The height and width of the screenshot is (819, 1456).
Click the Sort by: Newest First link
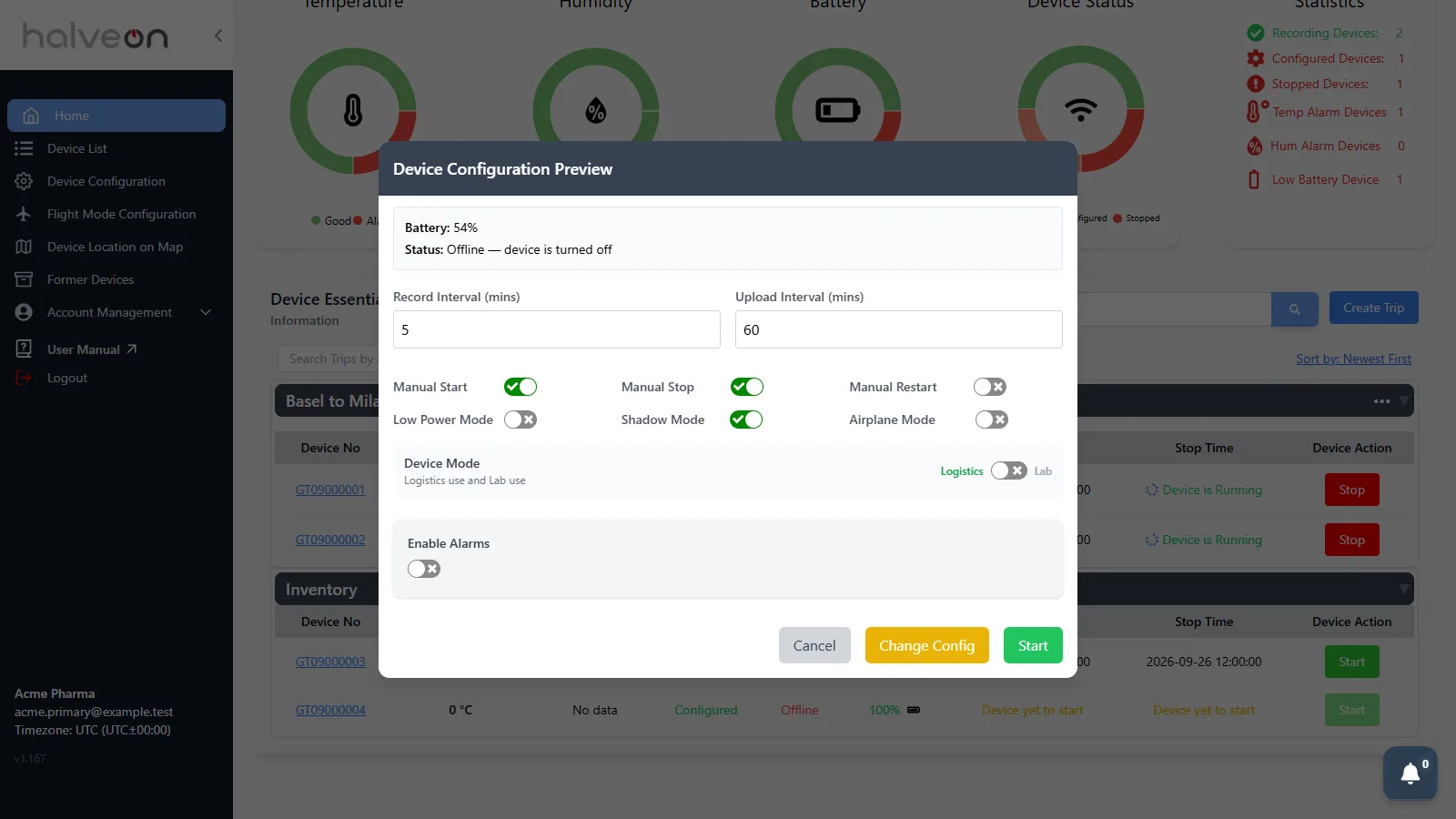1353,359
